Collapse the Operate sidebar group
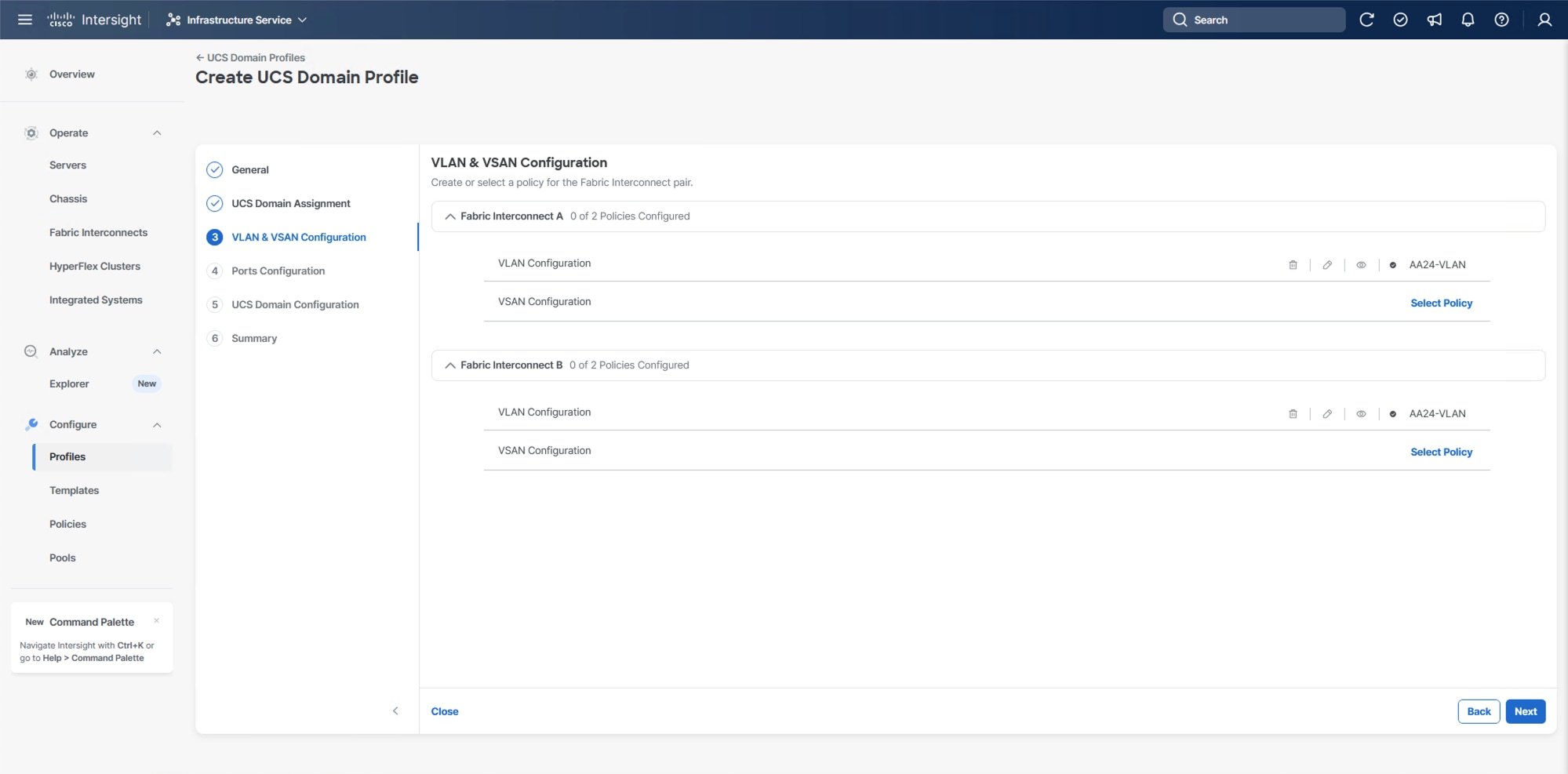The height and width of the screenshot is (774, 1568). coord(157,133)
